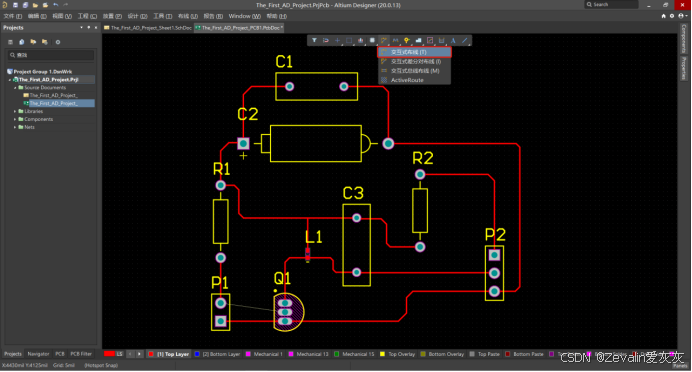692x372 pixels.
Task: Click the open file folder icon
Action: (35, 5)
